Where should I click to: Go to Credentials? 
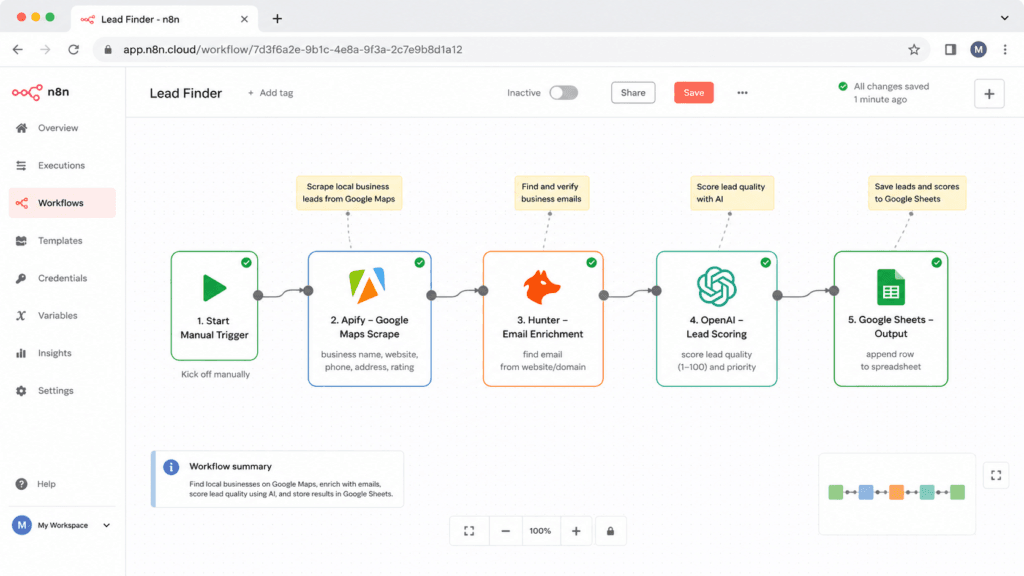click(62, 278)
